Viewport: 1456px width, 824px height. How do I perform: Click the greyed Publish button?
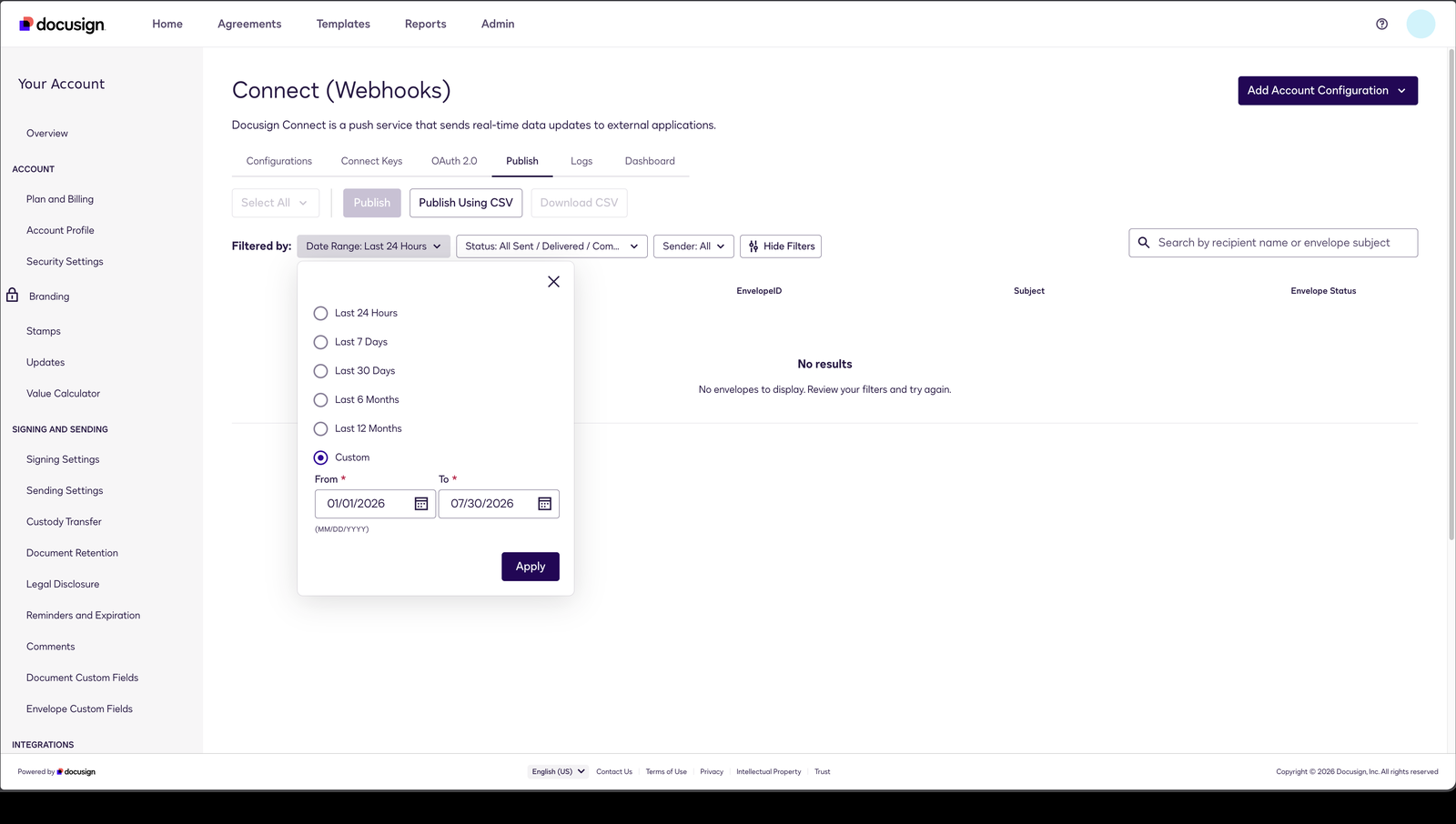click(372, 203)
